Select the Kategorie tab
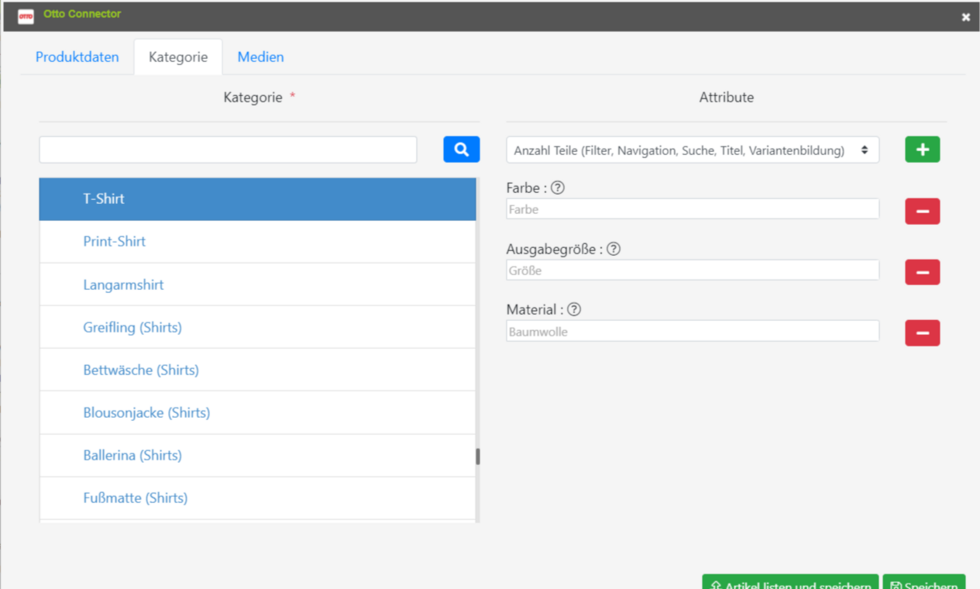The height and width of the screenshot is (589, 980). 178,57
